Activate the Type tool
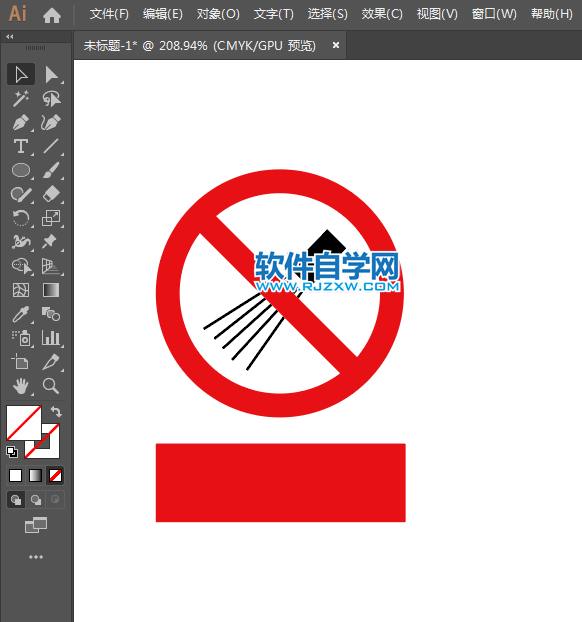The width and height of the screenshot is (582, 622). (x=21, y=146)
